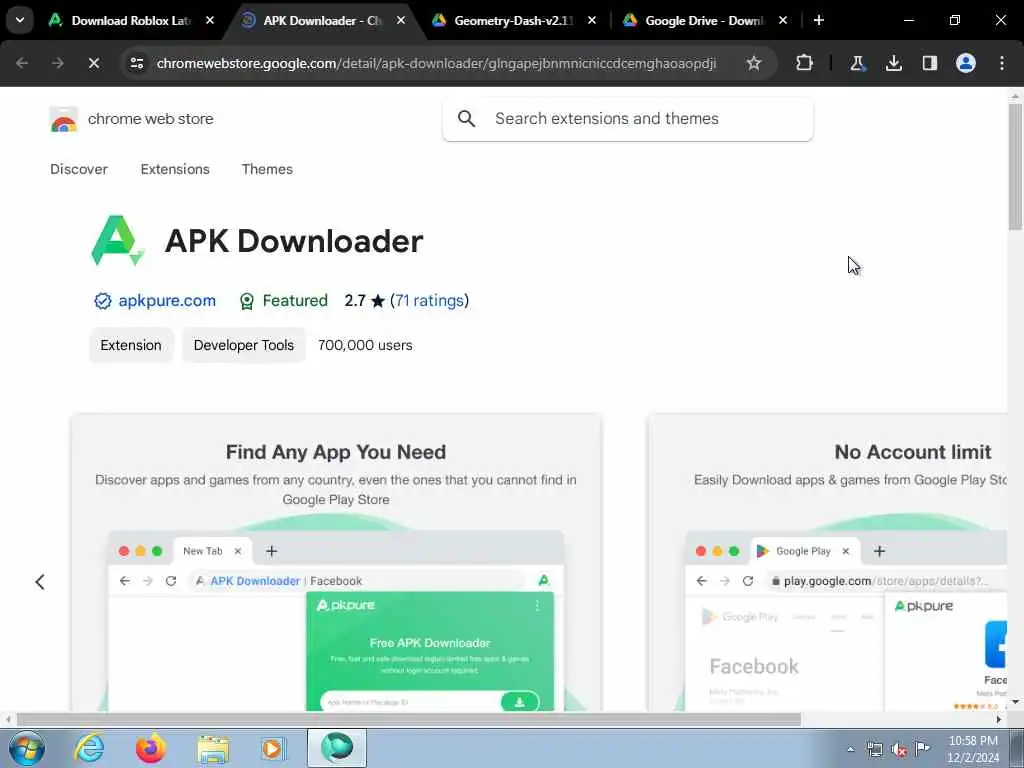Open apkpure.com publisher link

tap(167, 300)
